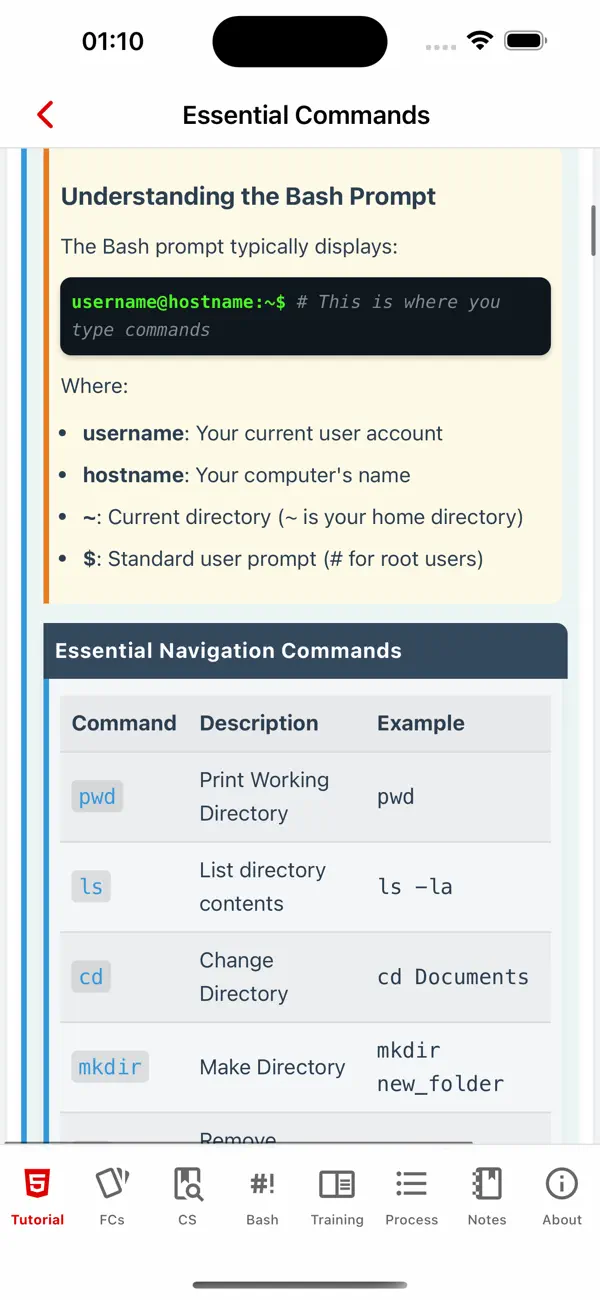Click the 'List directory contents' description
600x1300 pixels.
[262, 887]
